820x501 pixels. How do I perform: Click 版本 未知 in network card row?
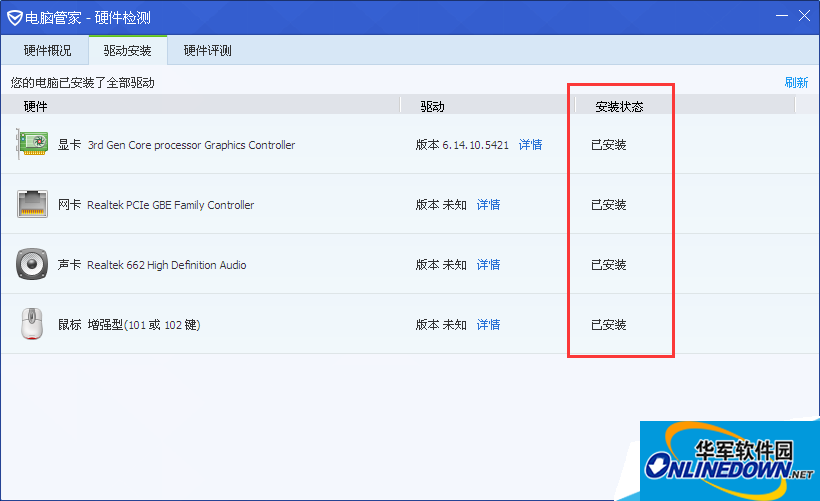[x=441, y=204]
